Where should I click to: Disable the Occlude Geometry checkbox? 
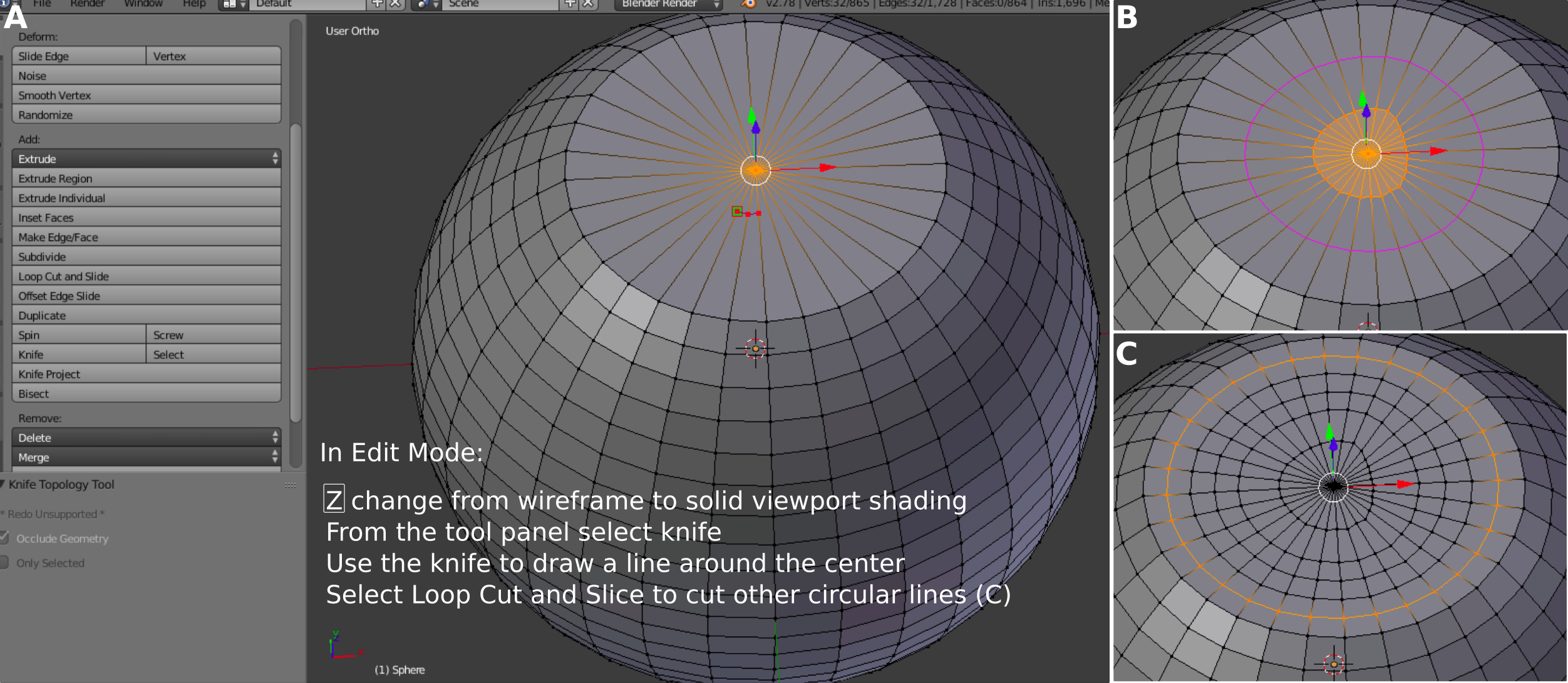[4, 538]
